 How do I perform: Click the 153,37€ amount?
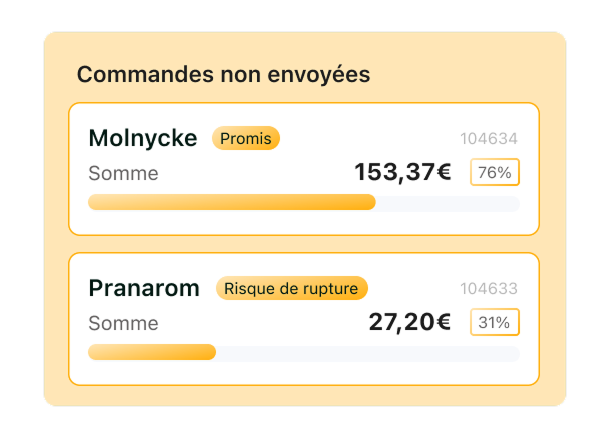pos(403,172)
